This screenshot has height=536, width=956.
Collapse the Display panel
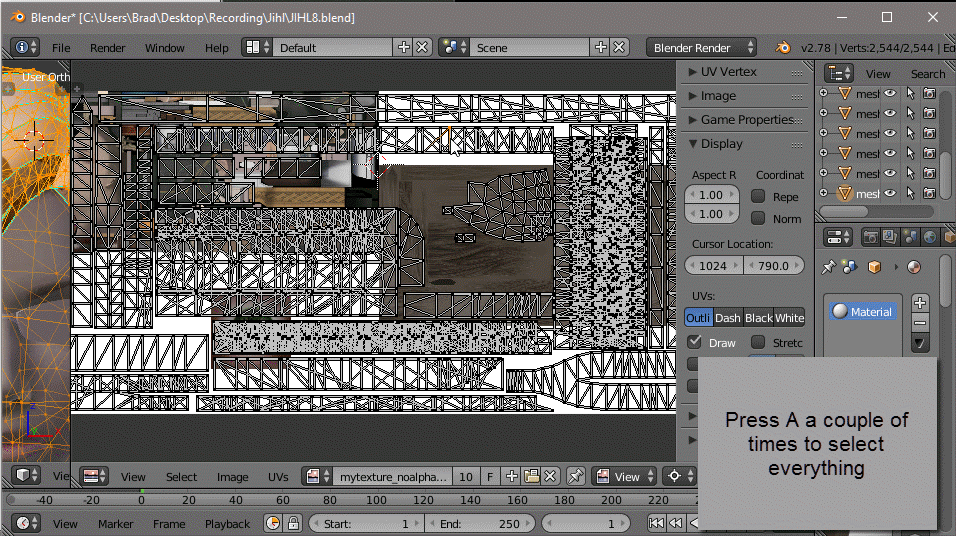click(x=721, y=144)
